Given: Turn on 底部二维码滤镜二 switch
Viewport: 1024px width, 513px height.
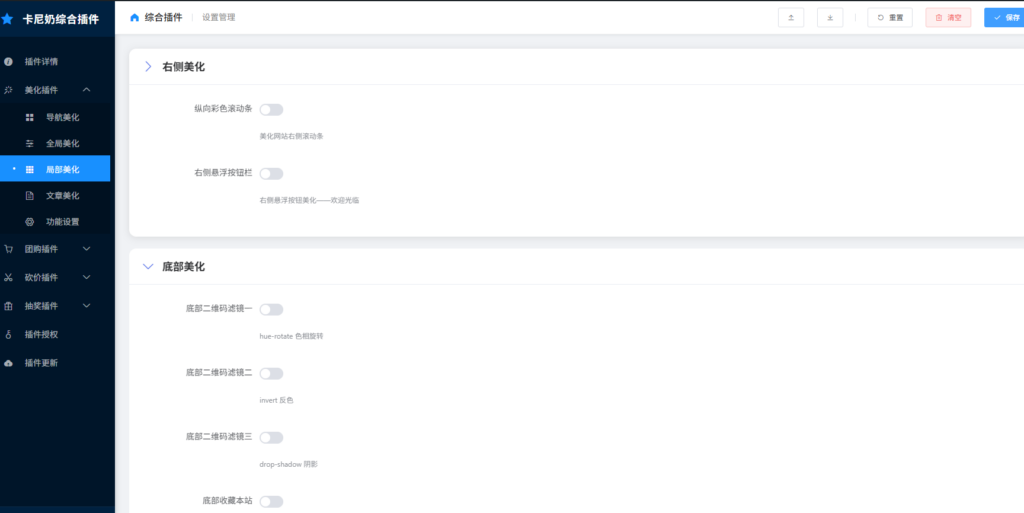Looking at the screenshot, I should click(271, 373).
